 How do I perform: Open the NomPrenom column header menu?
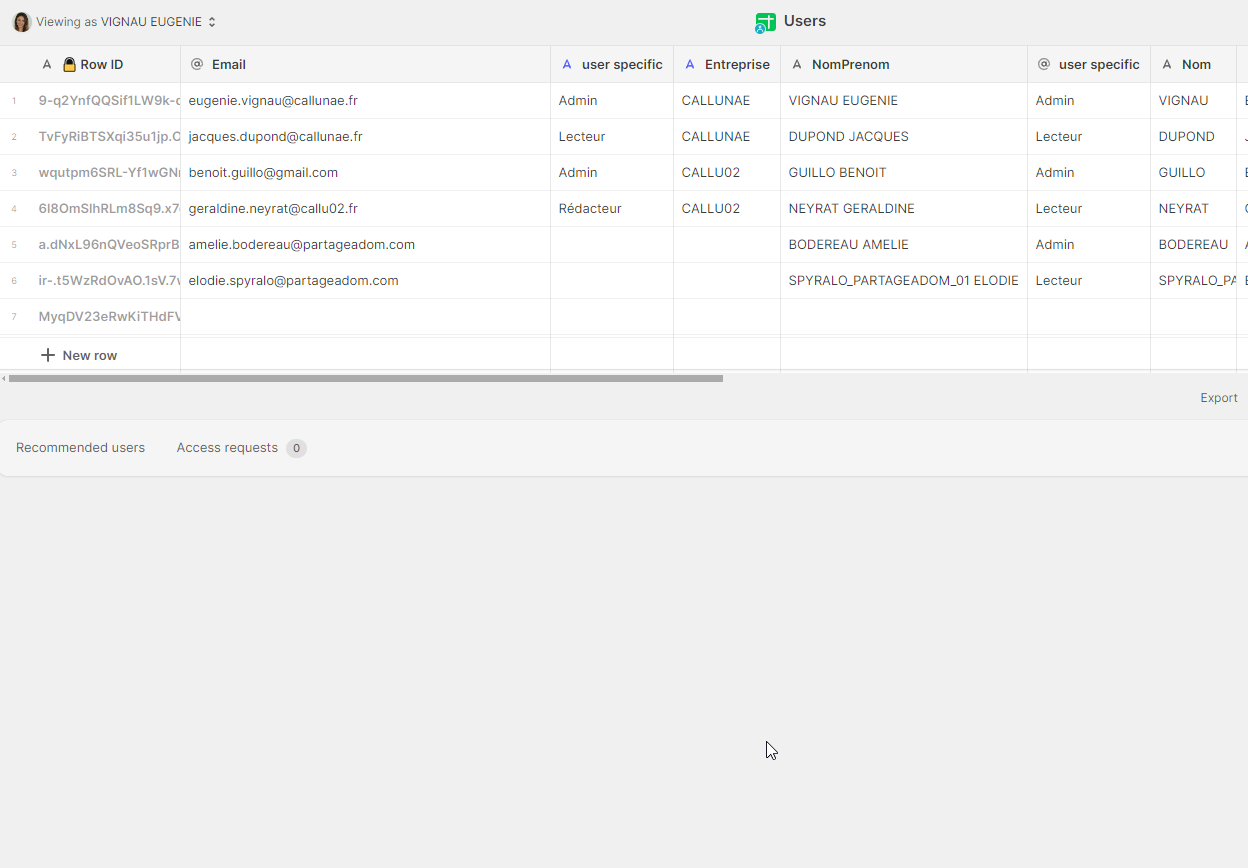pos(903,65)
